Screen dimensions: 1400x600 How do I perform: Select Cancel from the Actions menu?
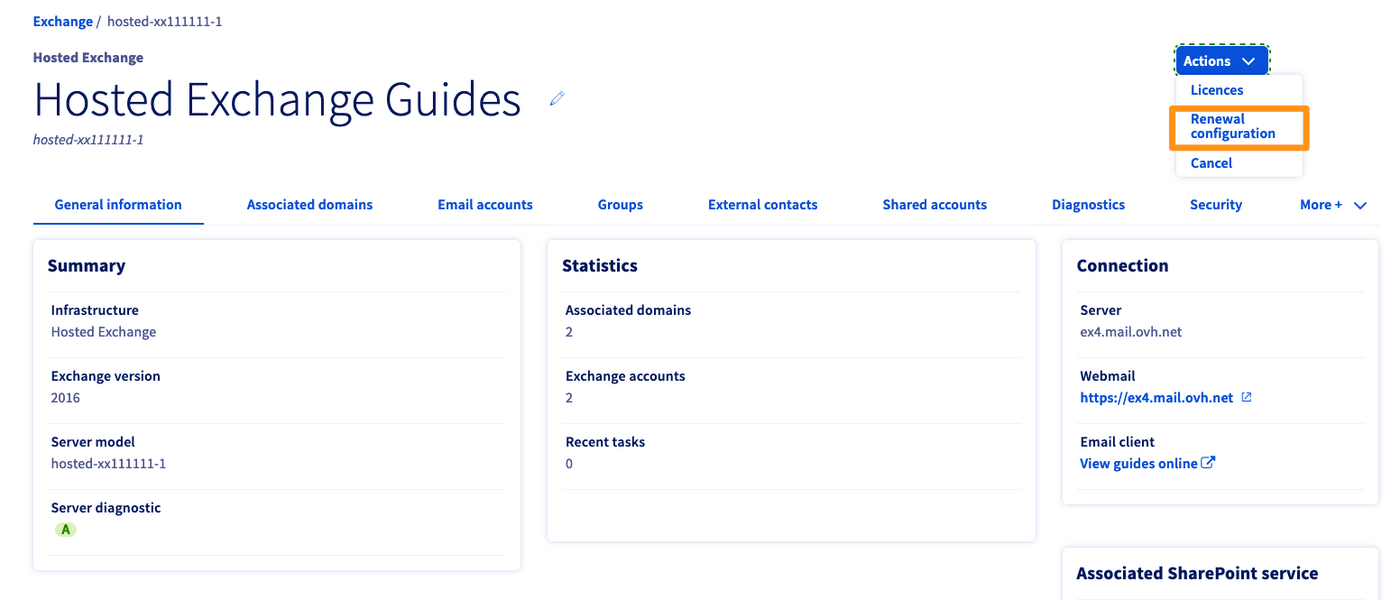[x=1210, y=162]
